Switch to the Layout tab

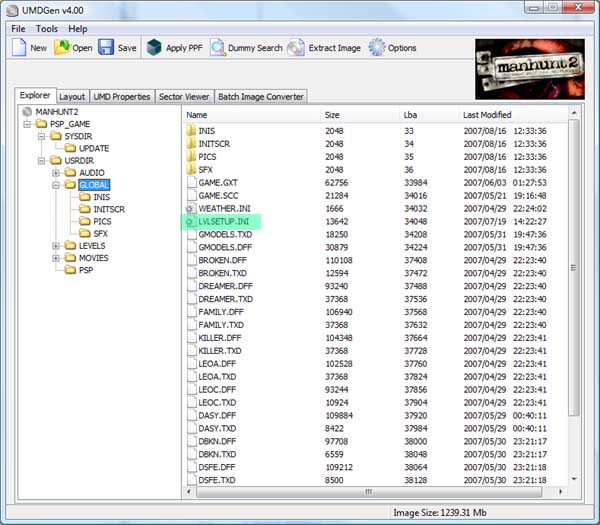(72, 97)
